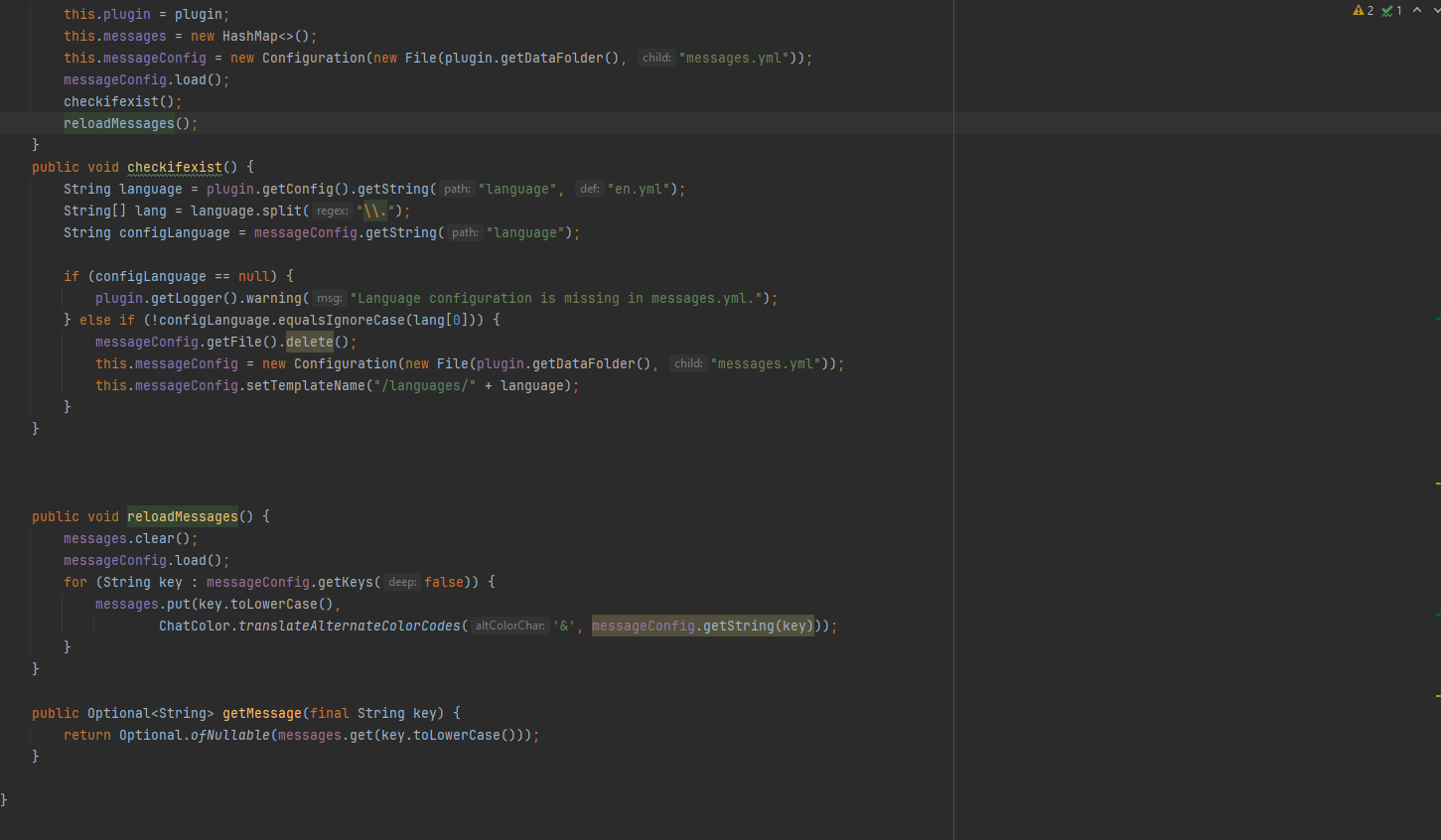The image size is (1441, 840).
Task: Click the reloadMessages method declaration name
Action: tap(183, 516)
